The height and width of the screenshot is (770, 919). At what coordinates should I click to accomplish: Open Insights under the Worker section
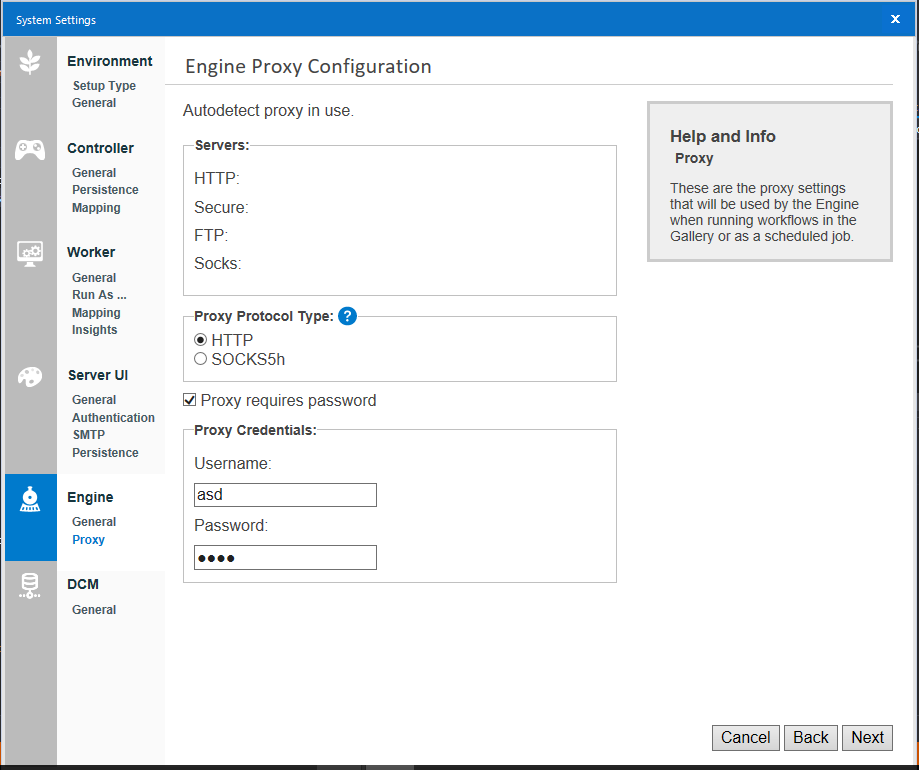94,330
